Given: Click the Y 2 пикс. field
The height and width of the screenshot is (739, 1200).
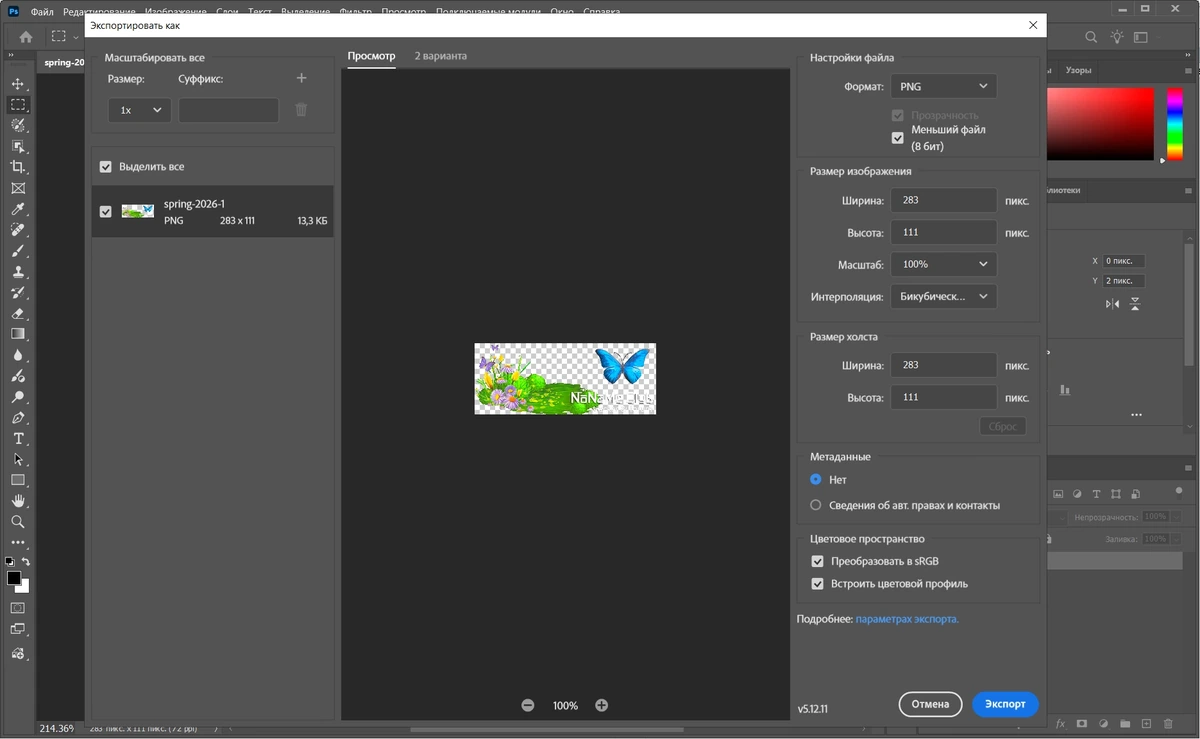Looking at the screenshot, I should (x=1124, y=281).
